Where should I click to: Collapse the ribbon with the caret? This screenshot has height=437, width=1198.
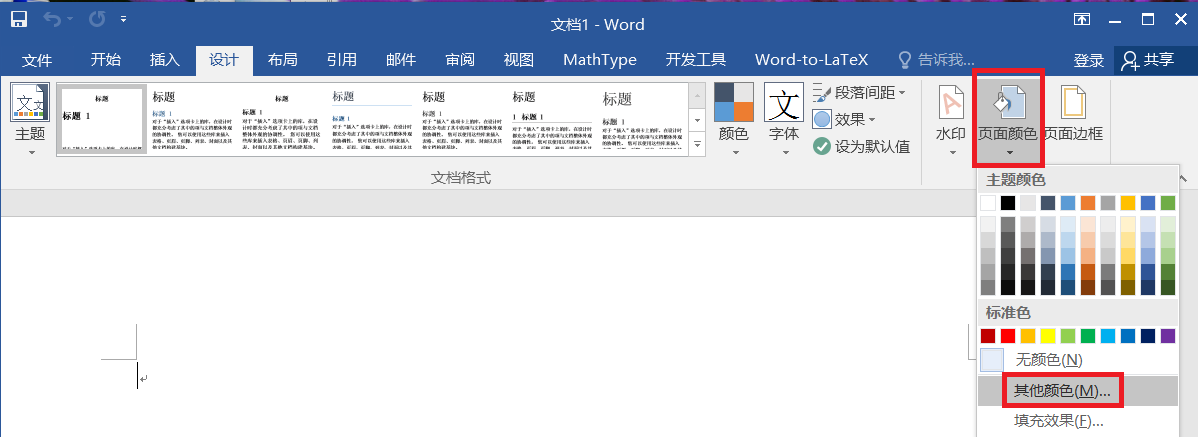click(1184, 178)
